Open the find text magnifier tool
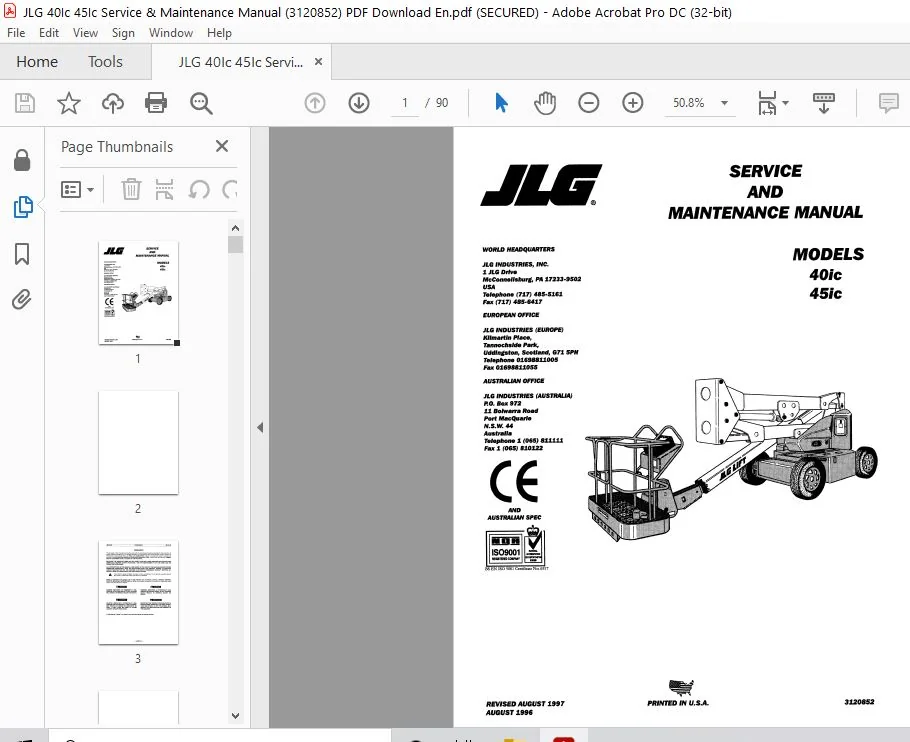Screen dimensions: 910x742 tap(201, 103)
